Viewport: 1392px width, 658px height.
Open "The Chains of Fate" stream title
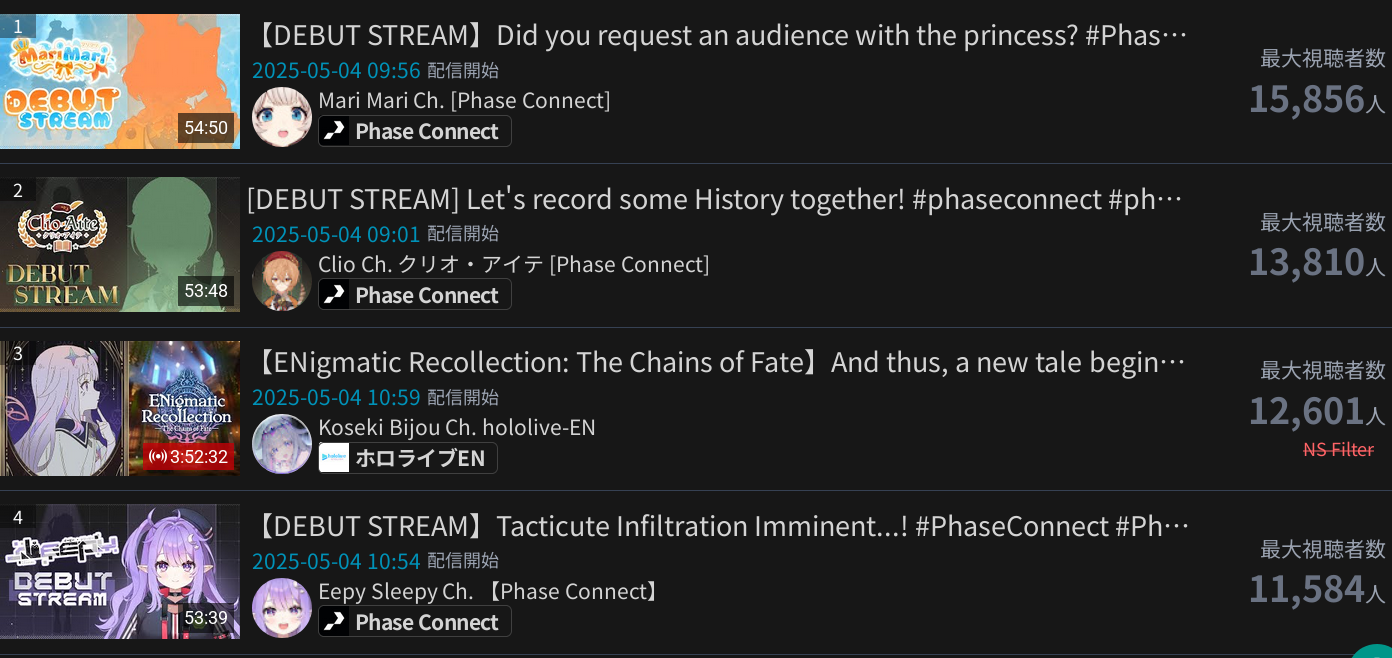pos(716,362)
